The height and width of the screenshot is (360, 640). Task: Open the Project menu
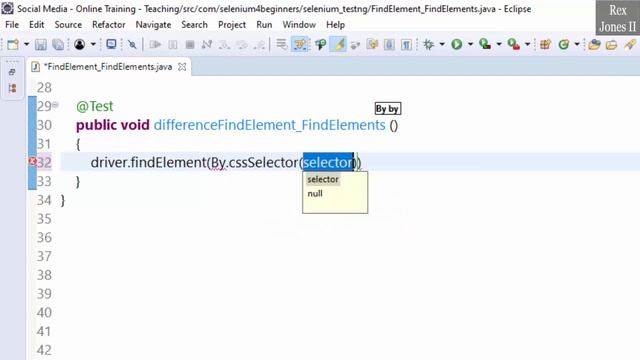tap(232, 24)
